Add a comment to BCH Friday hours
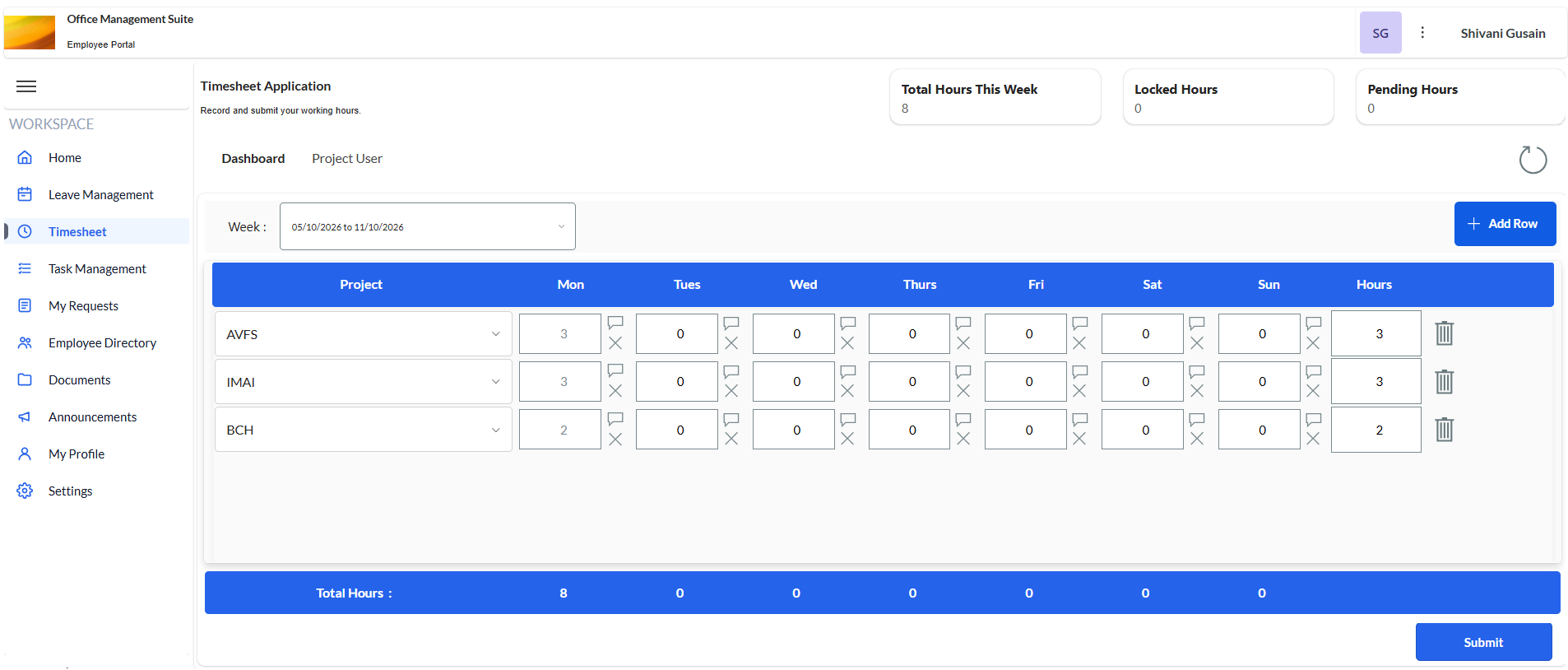 [1080, 419]
